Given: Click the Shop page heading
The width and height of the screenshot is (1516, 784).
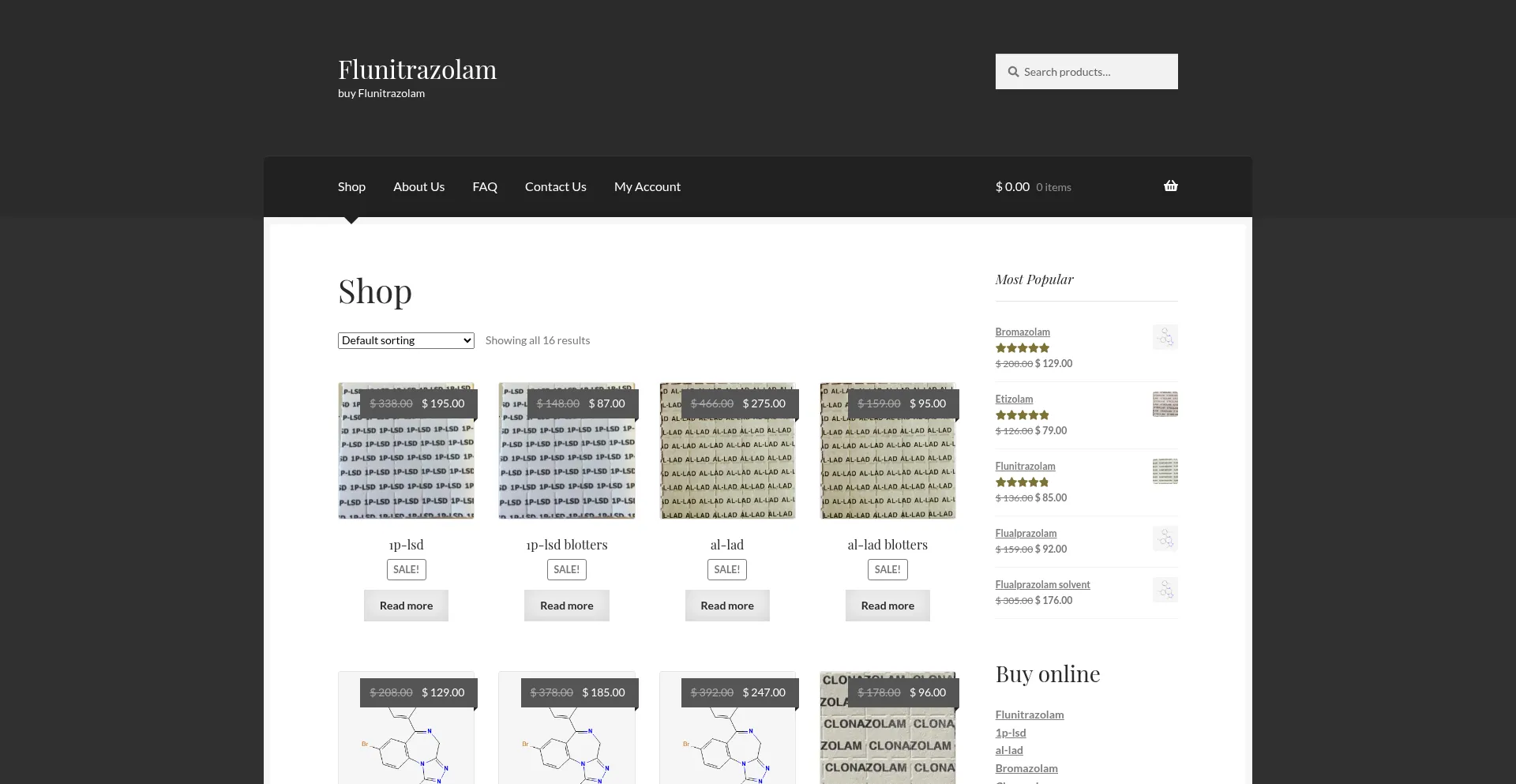Looking at the screenshot, I should pyautogui.click(x=375, y=291).
